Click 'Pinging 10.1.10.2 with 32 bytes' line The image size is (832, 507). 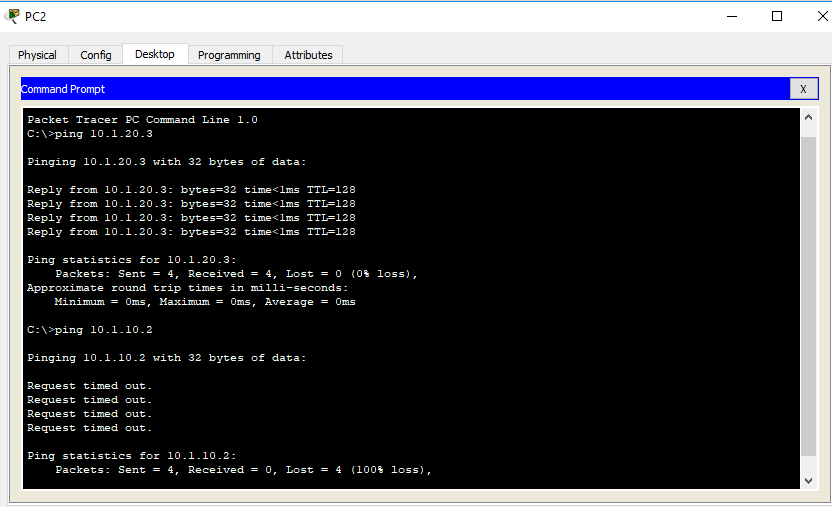[167, 358]
